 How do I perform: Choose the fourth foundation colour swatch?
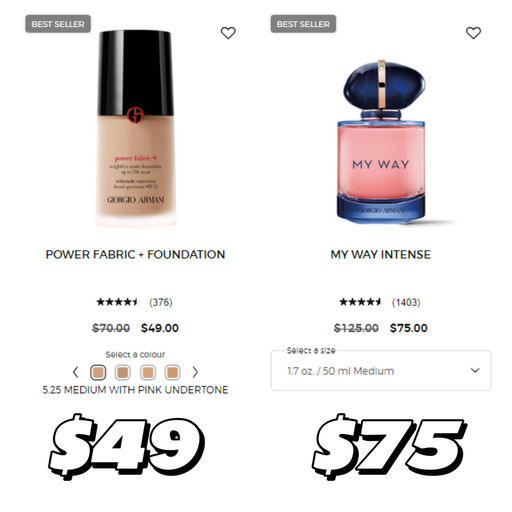pyautogui.click(x=173, y=372)
